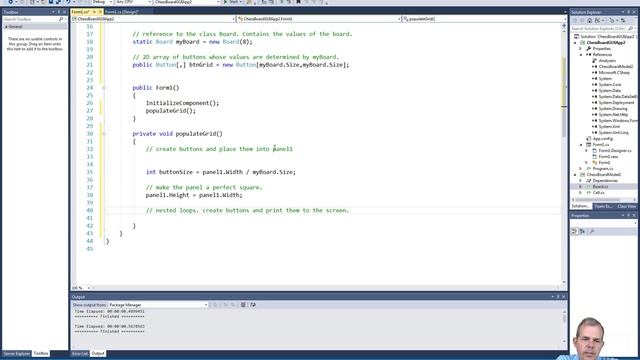Switch to Solution Explorer bottom tab
This screenshot has height=360, width=640.
tap(580, 207)
